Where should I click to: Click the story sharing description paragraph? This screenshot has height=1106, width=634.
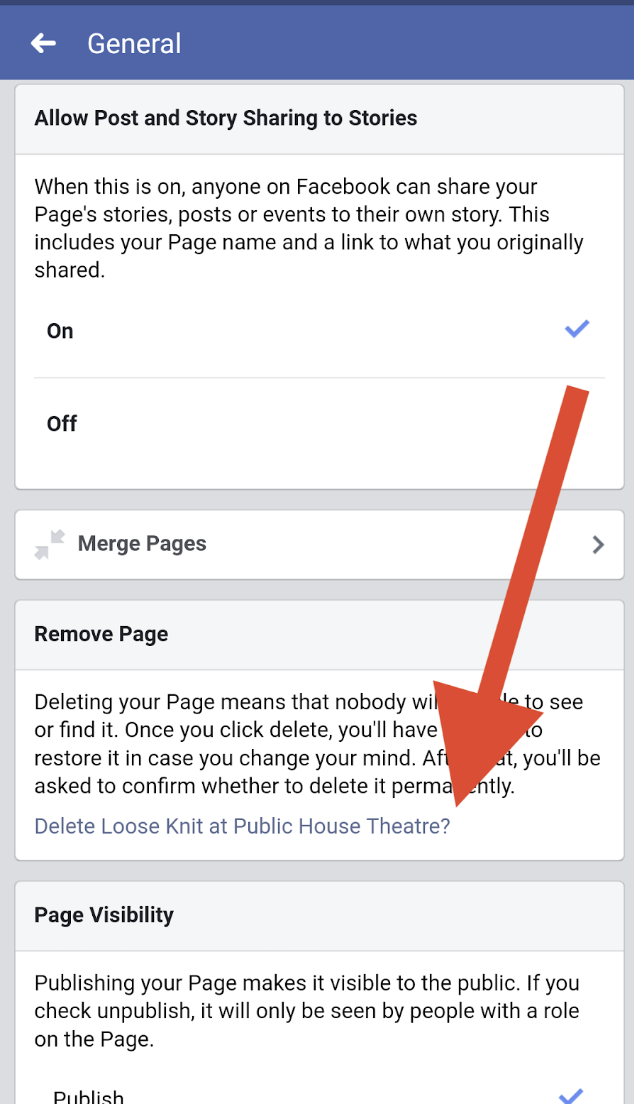click(x=309, y=228)
